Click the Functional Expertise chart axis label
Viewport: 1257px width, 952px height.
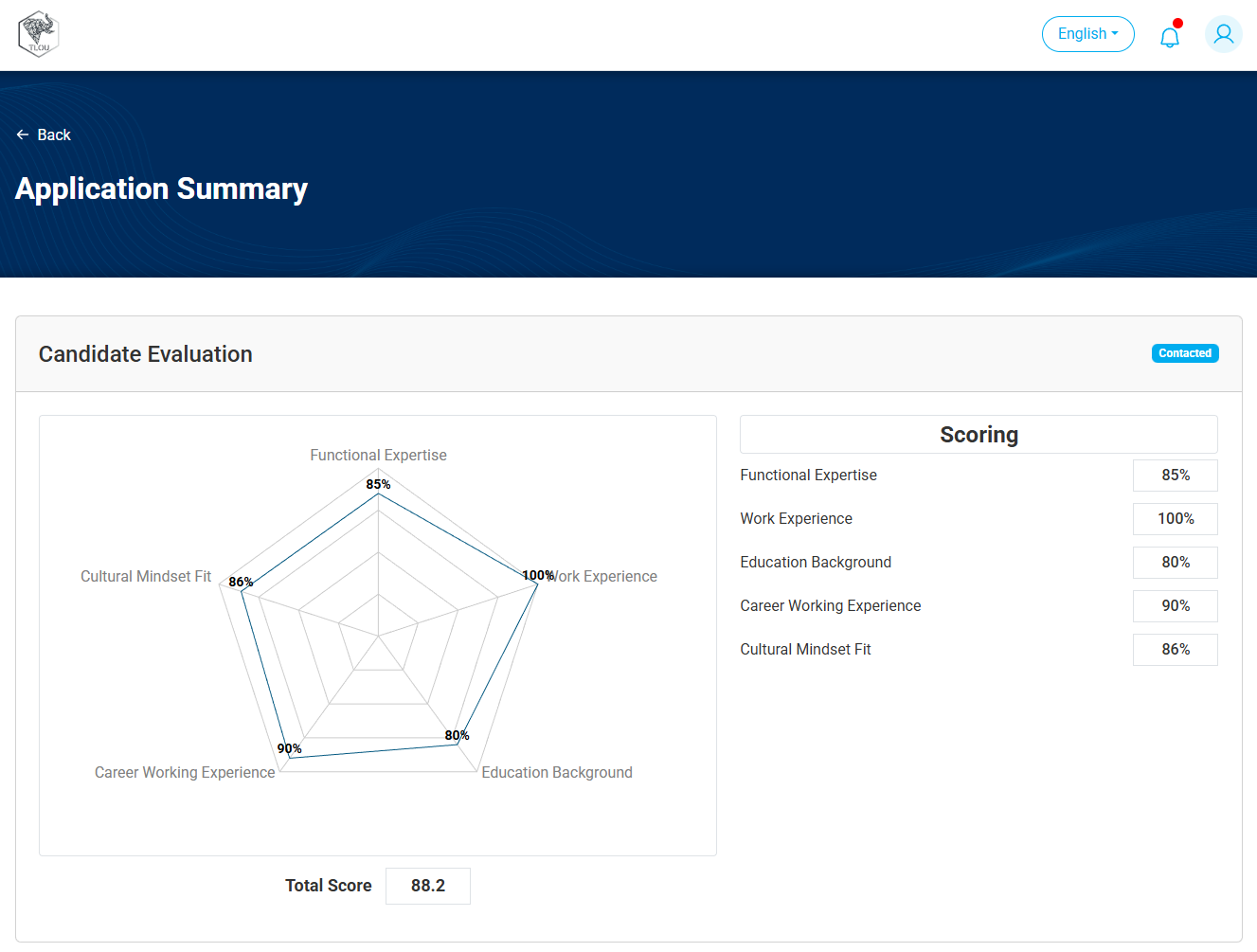pyautogui.click(x=378, y=456)
